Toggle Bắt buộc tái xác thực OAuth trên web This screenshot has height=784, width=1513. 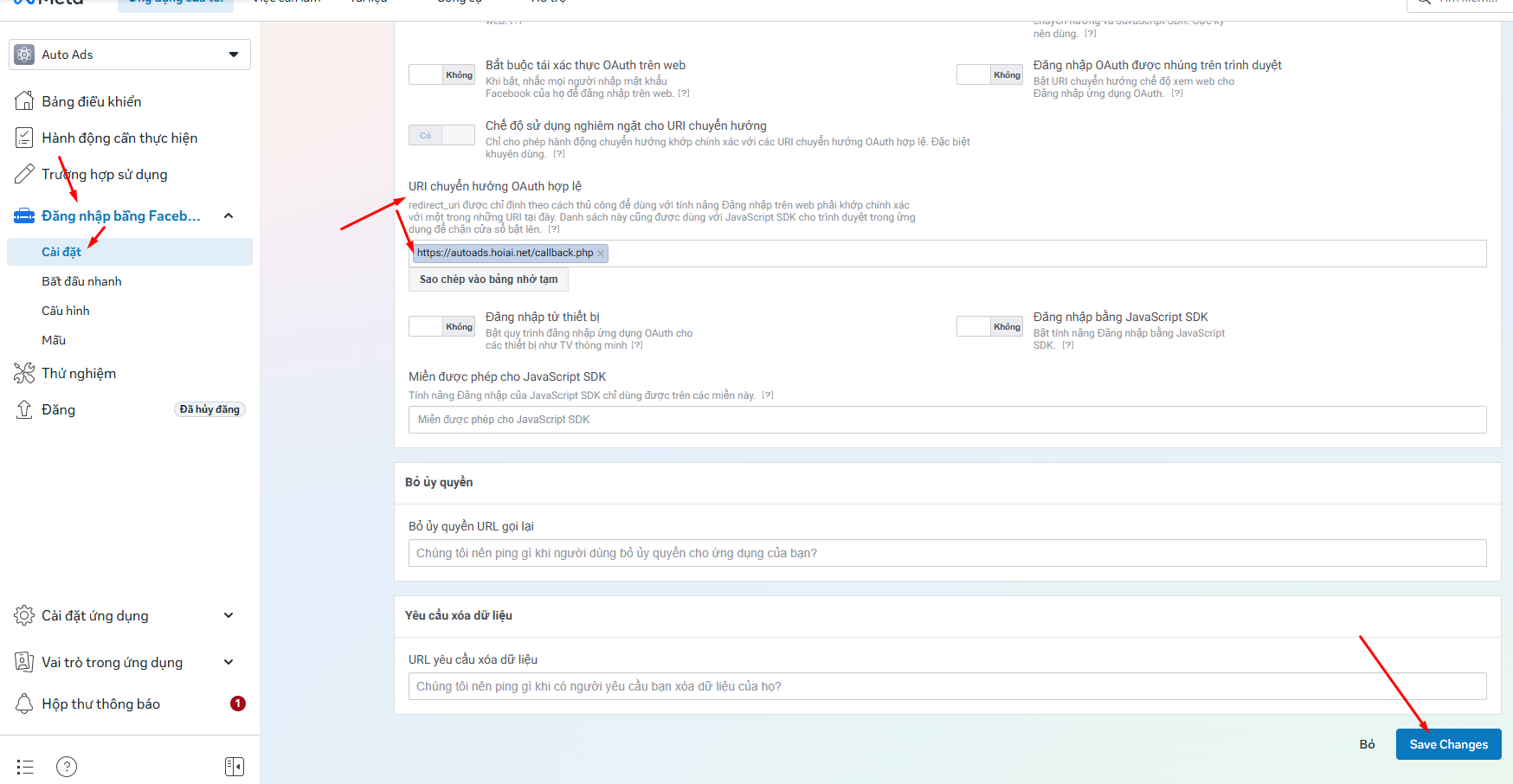tap(441, 74)
